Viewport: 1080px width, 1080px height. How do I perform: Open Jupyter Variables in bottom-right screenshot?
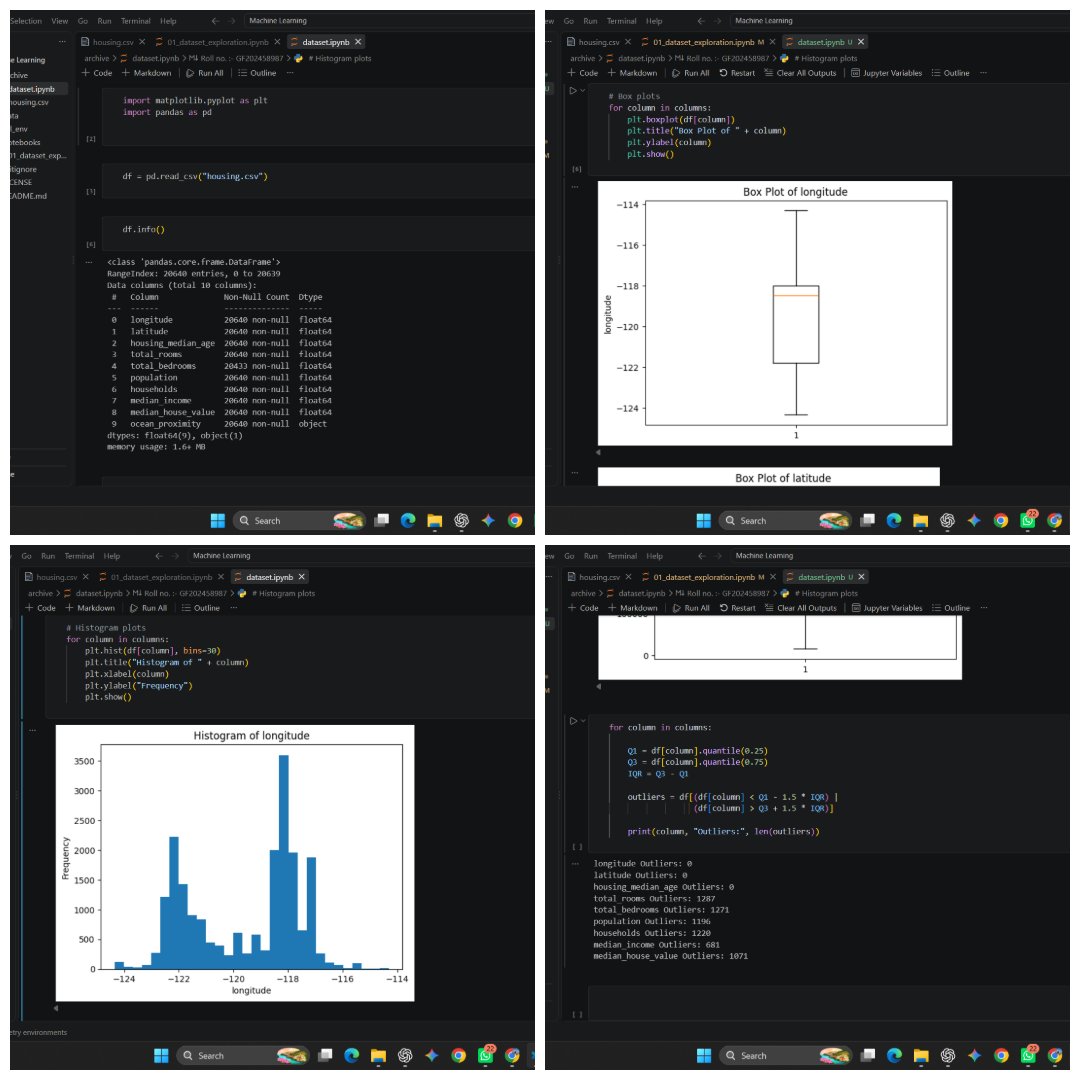[887, 608]
